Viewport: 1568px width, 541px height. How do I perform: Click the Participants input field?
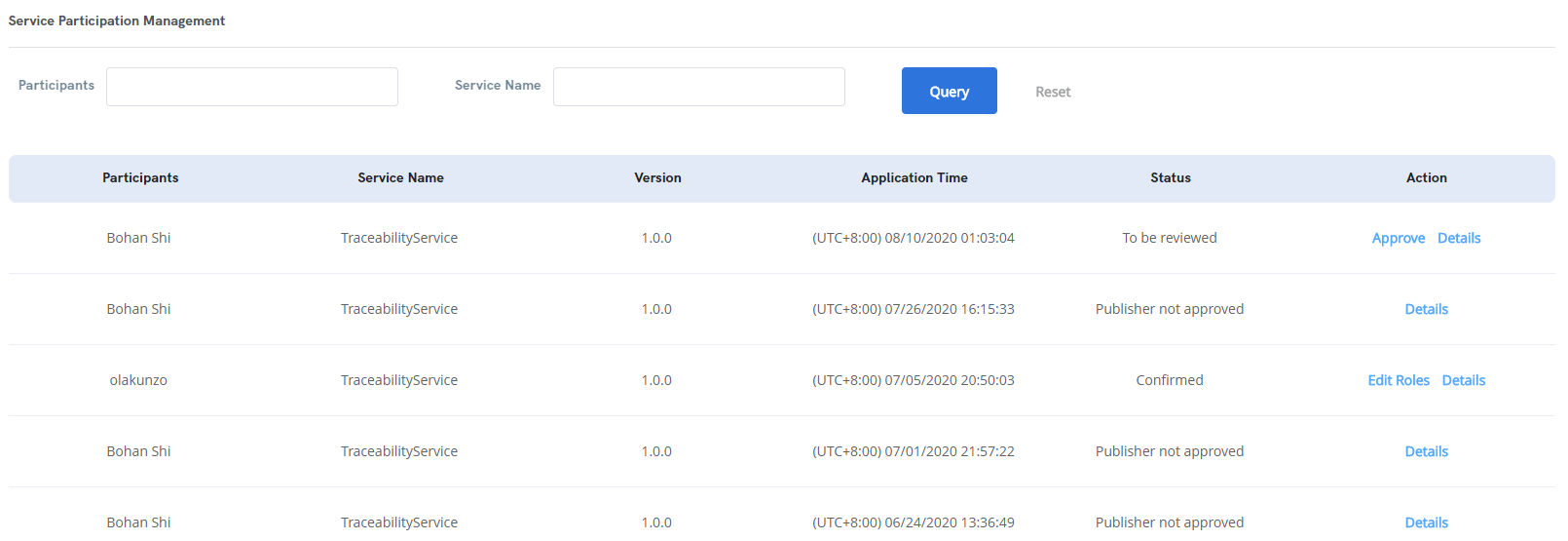tap(252, 87)
